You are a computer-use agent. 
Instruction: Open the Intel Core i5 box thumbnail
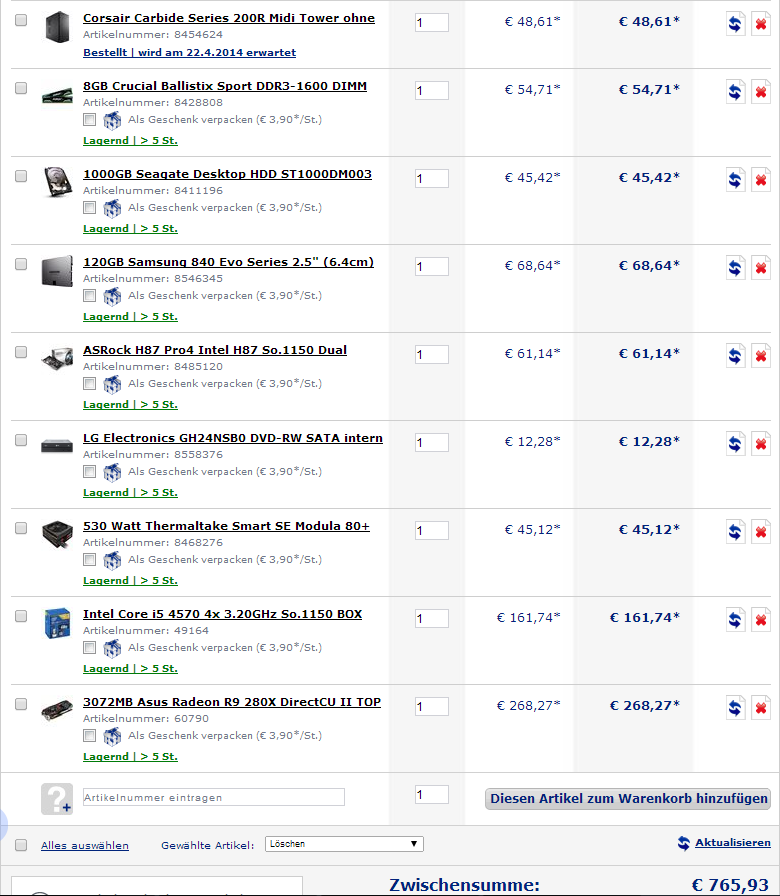(x=57, y=623)
